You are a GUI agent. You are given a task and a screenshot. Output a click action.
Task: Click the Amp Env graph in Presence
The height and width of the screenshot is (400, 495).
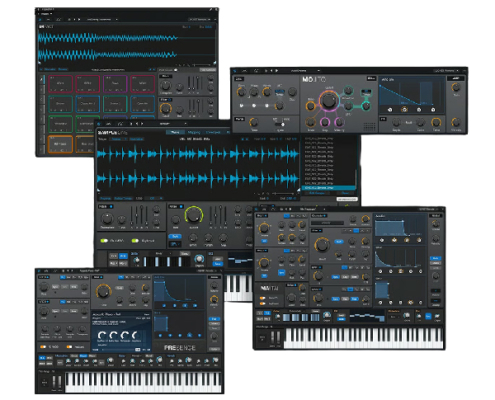(178, 291)
